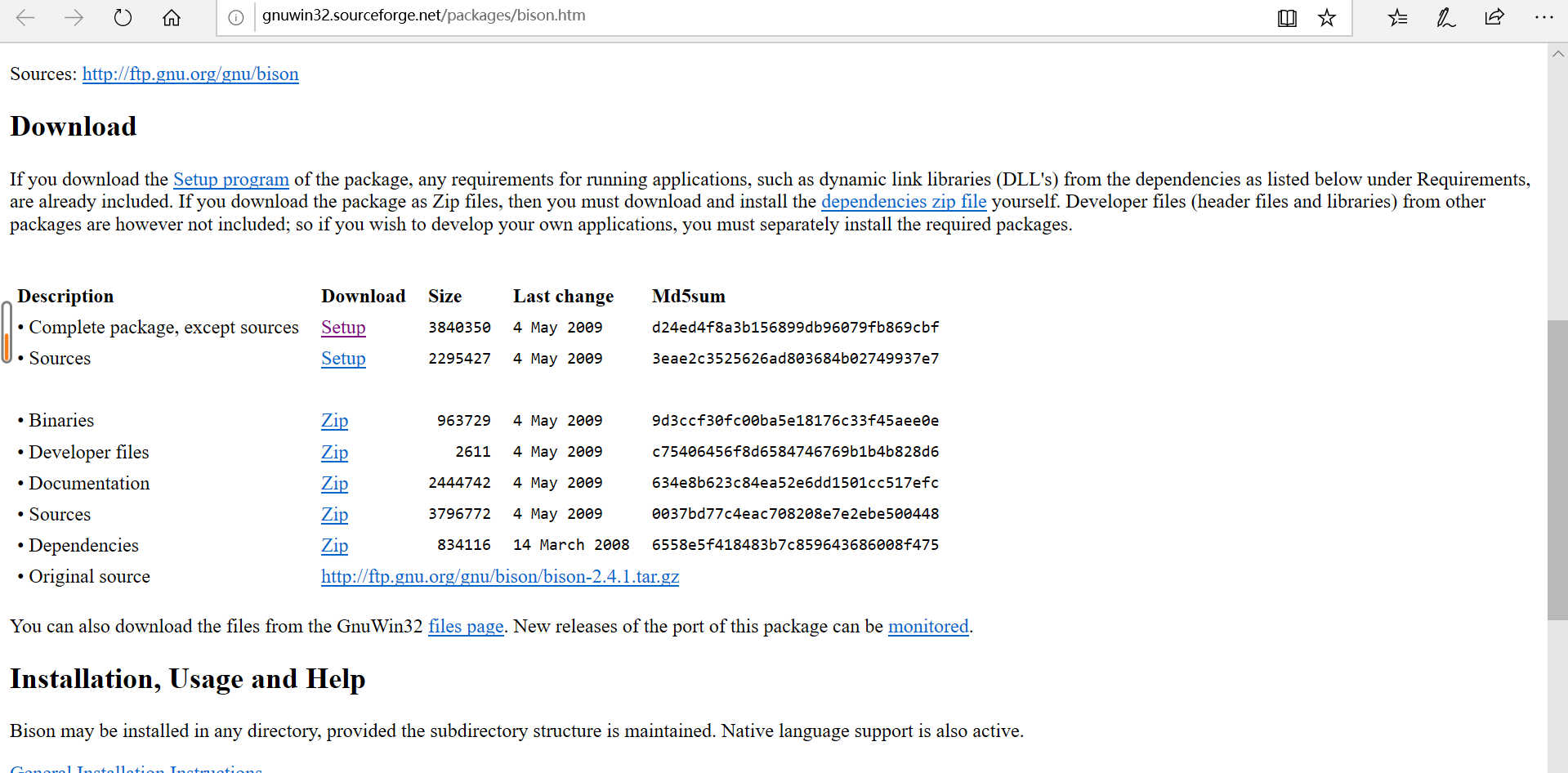Refresh the bison.htm page

(123, 17)
